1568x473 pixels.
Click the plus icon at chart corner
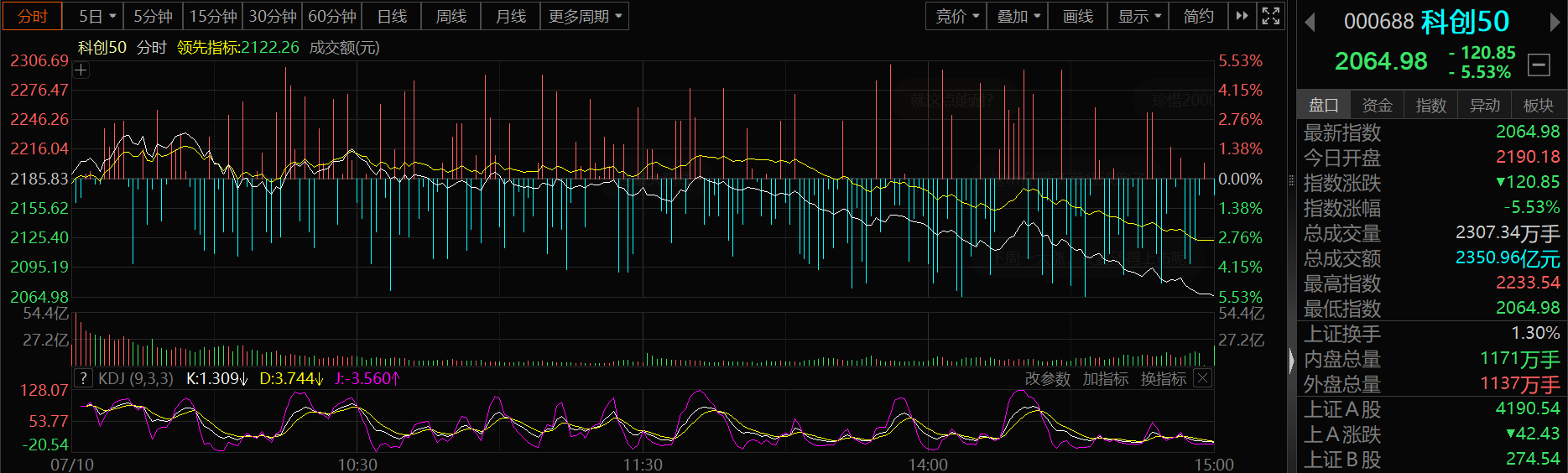[81, 70]
